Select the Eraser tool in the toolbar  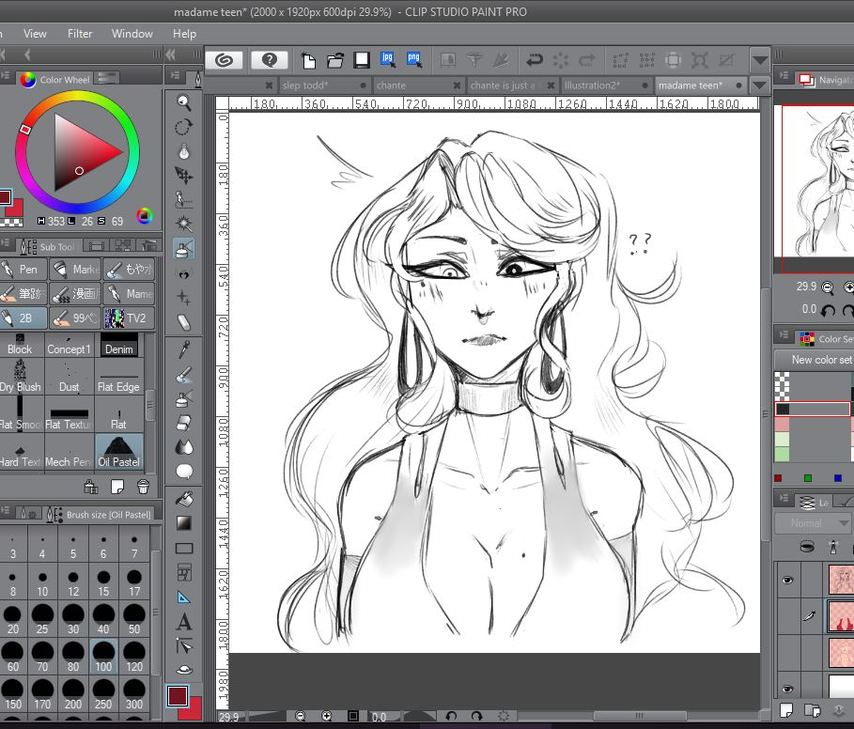pyautogui.click(x=183, y=320)
